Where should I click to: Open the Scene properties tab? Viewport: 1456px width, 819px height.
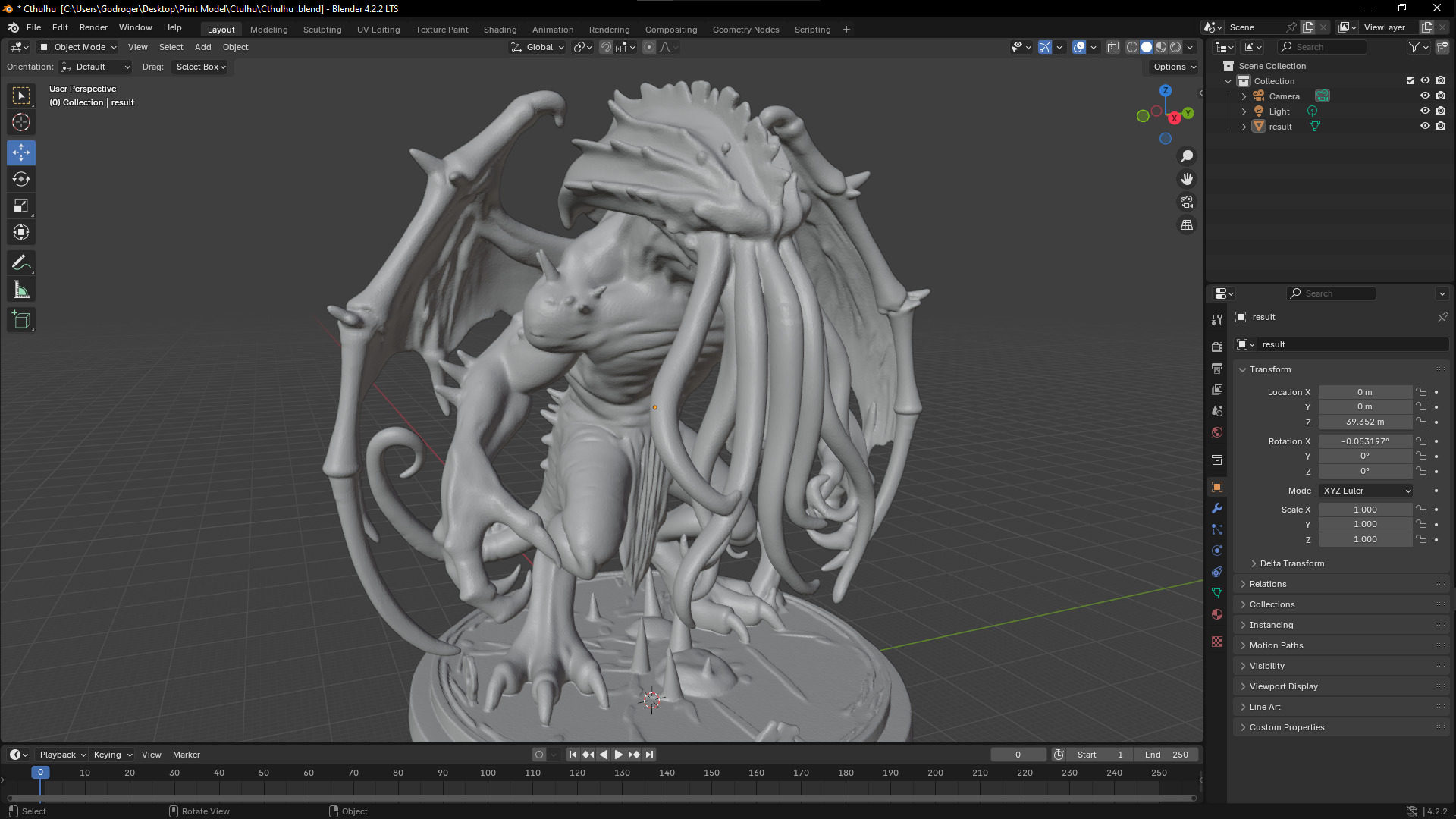pyautogui.click(x=1217, y=410)
